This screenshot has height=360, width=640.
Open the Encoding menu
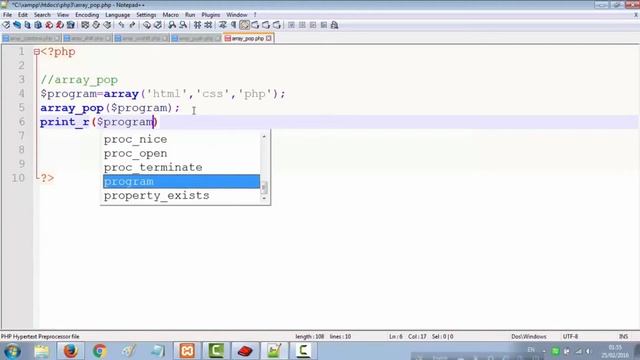pos(87,15)
